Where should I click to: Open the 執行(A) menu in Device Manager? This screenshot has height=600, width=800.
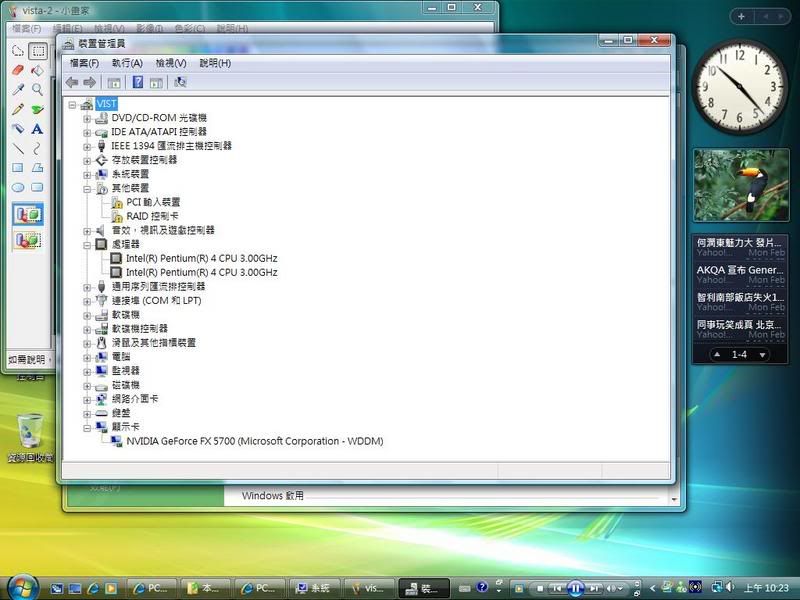point(127,63)
